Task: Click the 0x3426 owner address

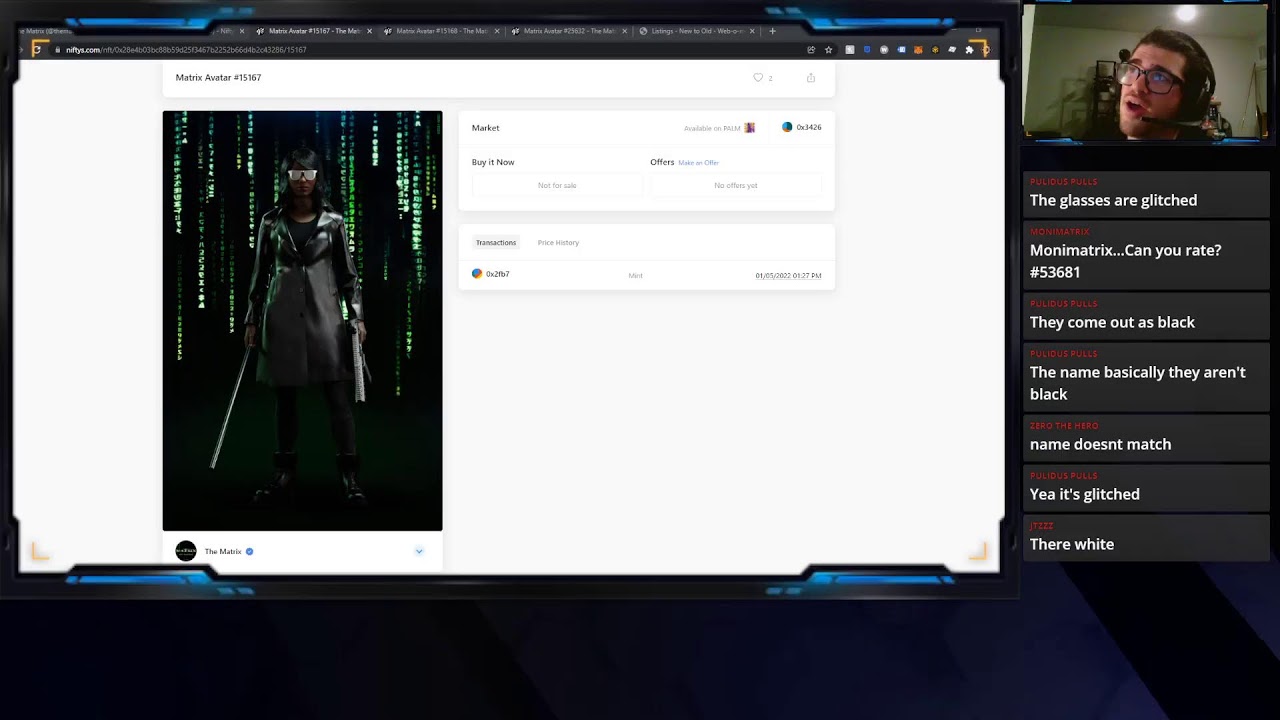Action: pyautogui.click(x=809, y=127)
